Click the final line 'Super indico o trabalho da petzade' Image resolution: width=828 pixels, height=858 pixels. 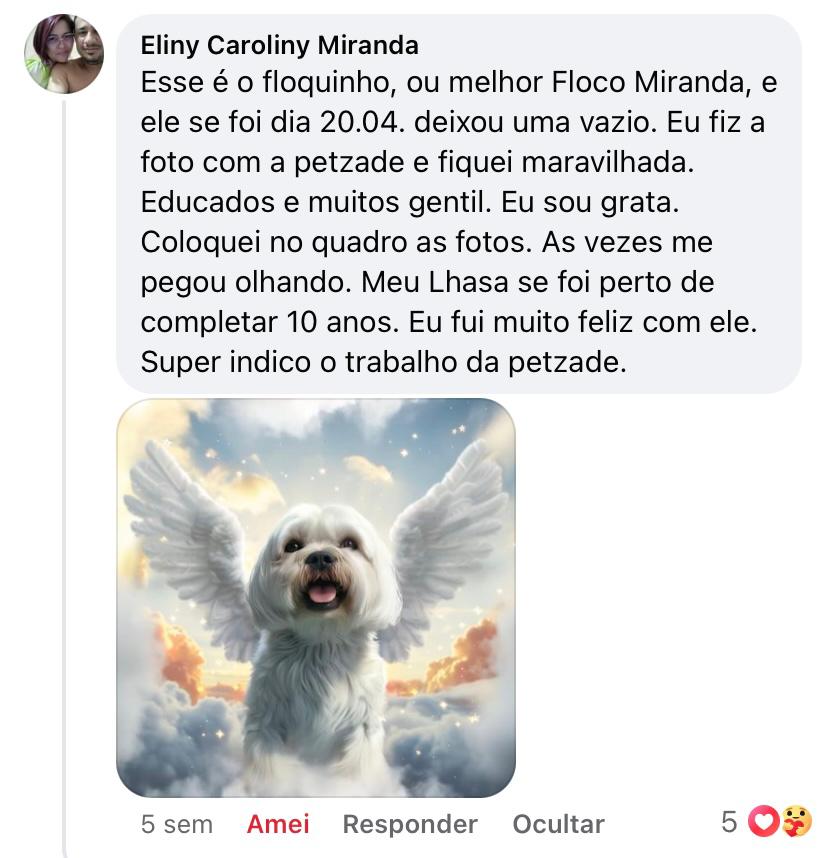click(384, 362)
